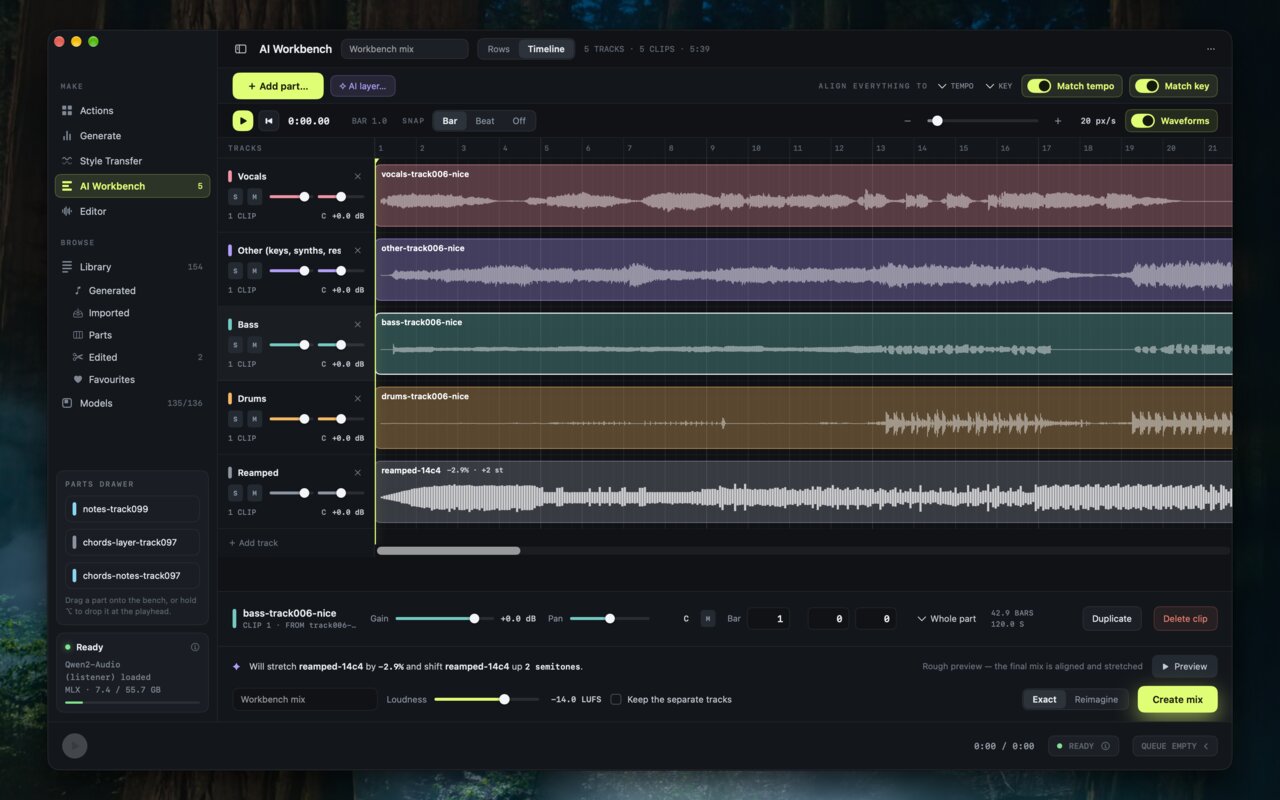Delete the selected clip
Screen dimensions: 1280x800
pos(1186,619)
